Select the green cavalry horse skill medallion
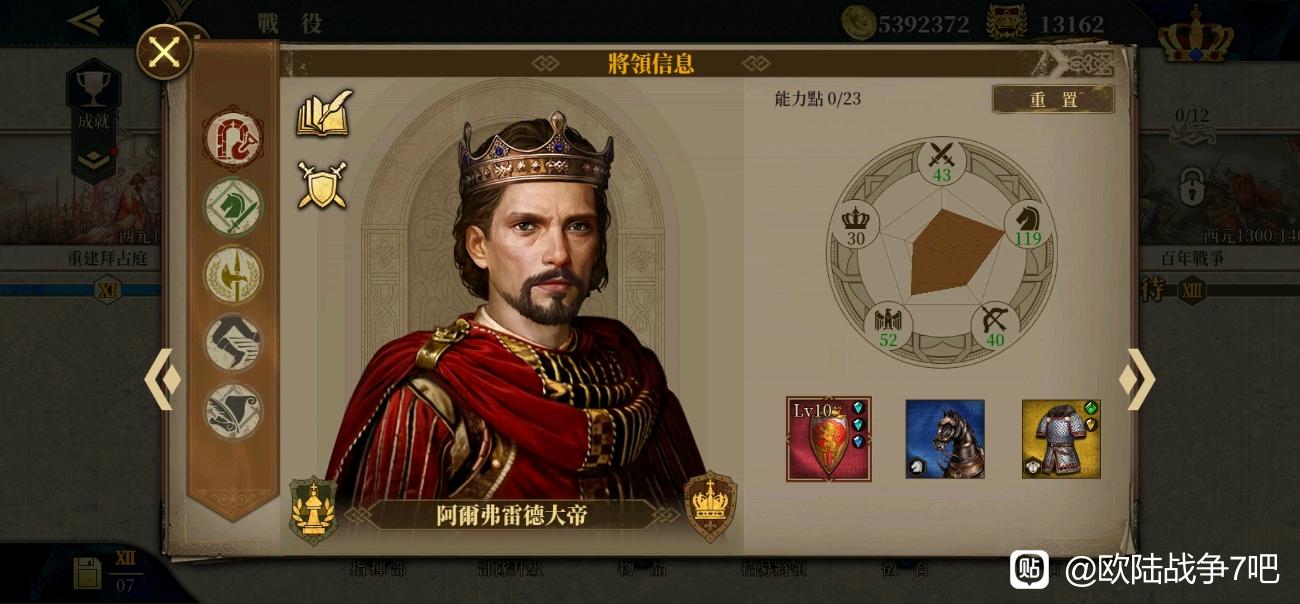Image resolution: width=1300 pixels, height=604 pixels. 234,207
